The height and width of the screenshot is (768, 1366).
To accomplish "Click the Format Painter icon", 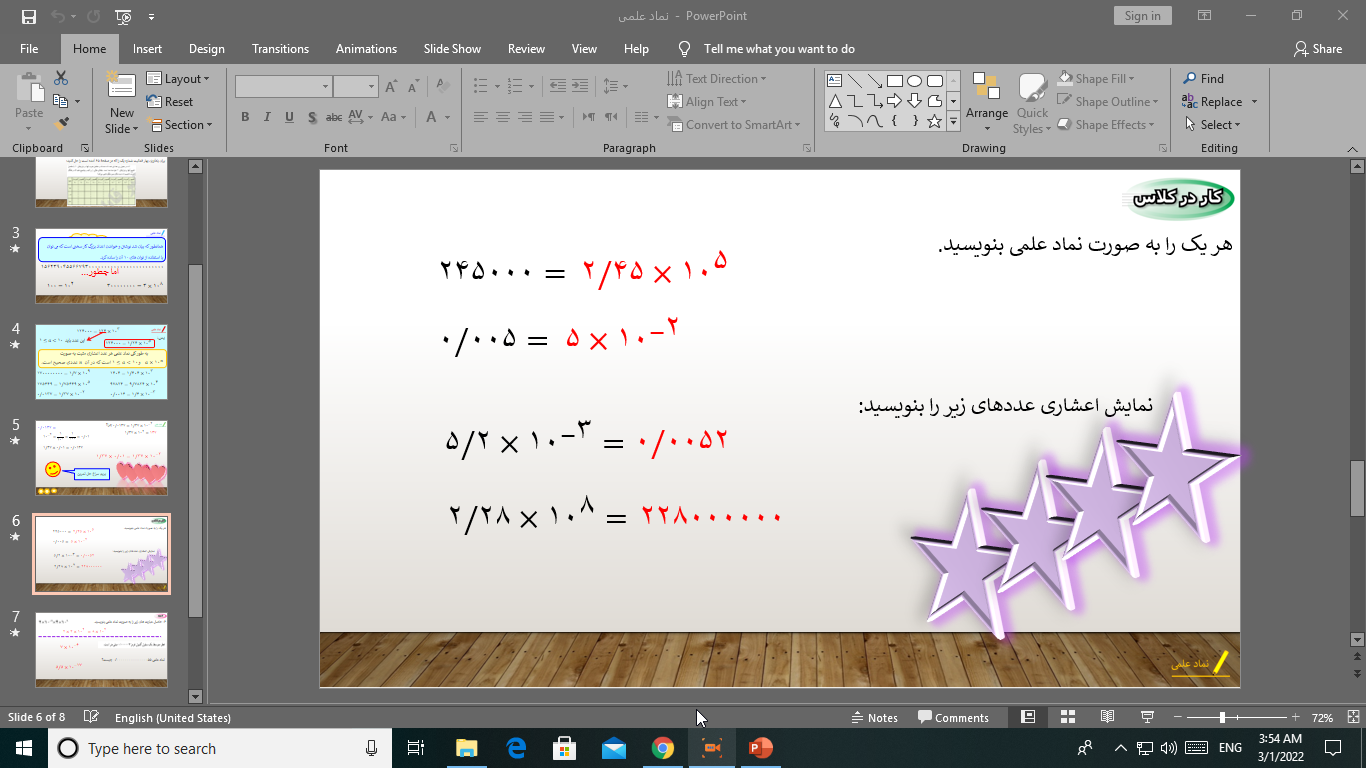I will [x=62, y=124].
